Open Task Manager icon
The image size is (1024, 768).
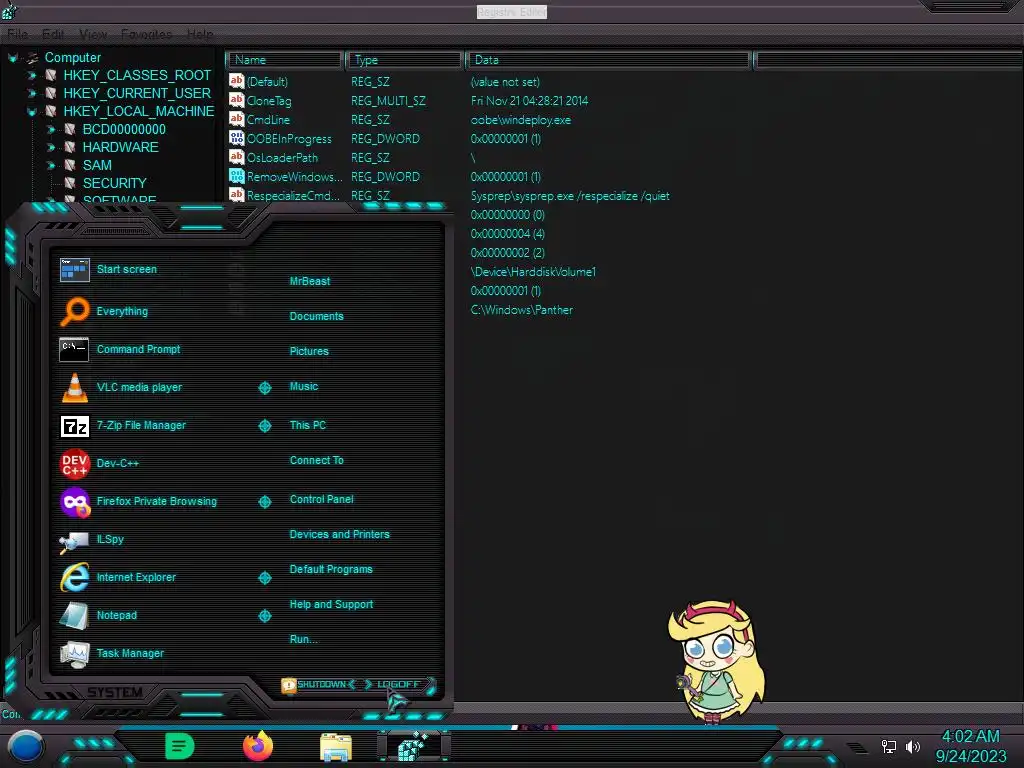[x=74, y=654]
